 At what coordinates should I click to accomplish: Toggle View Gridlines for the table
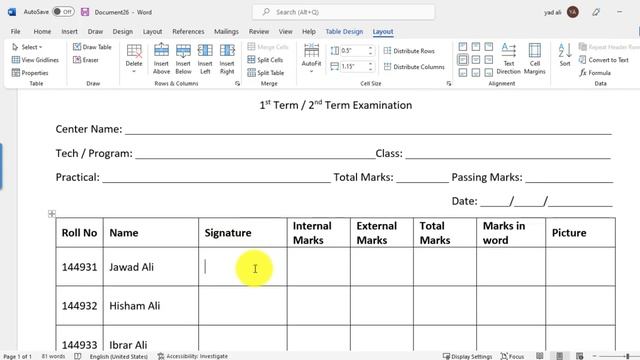(x=35, y=60)
